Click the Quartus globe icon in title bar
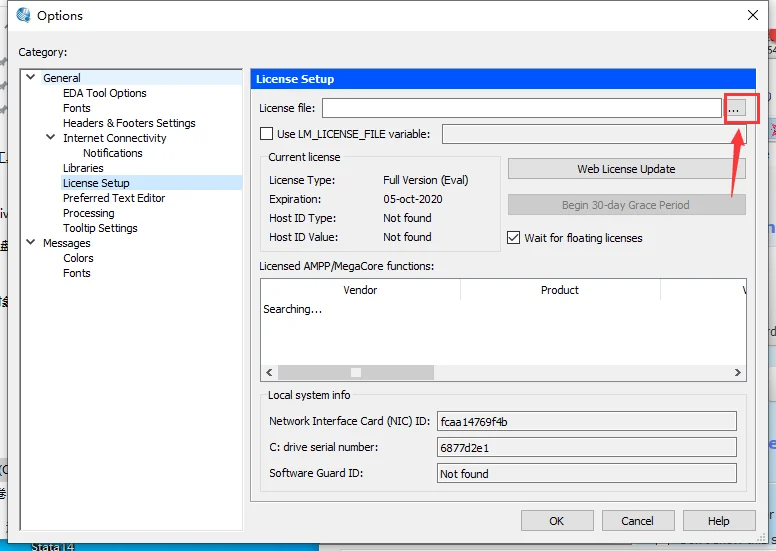This screenshot has width=776, height=551. click(x=23, y=15)
